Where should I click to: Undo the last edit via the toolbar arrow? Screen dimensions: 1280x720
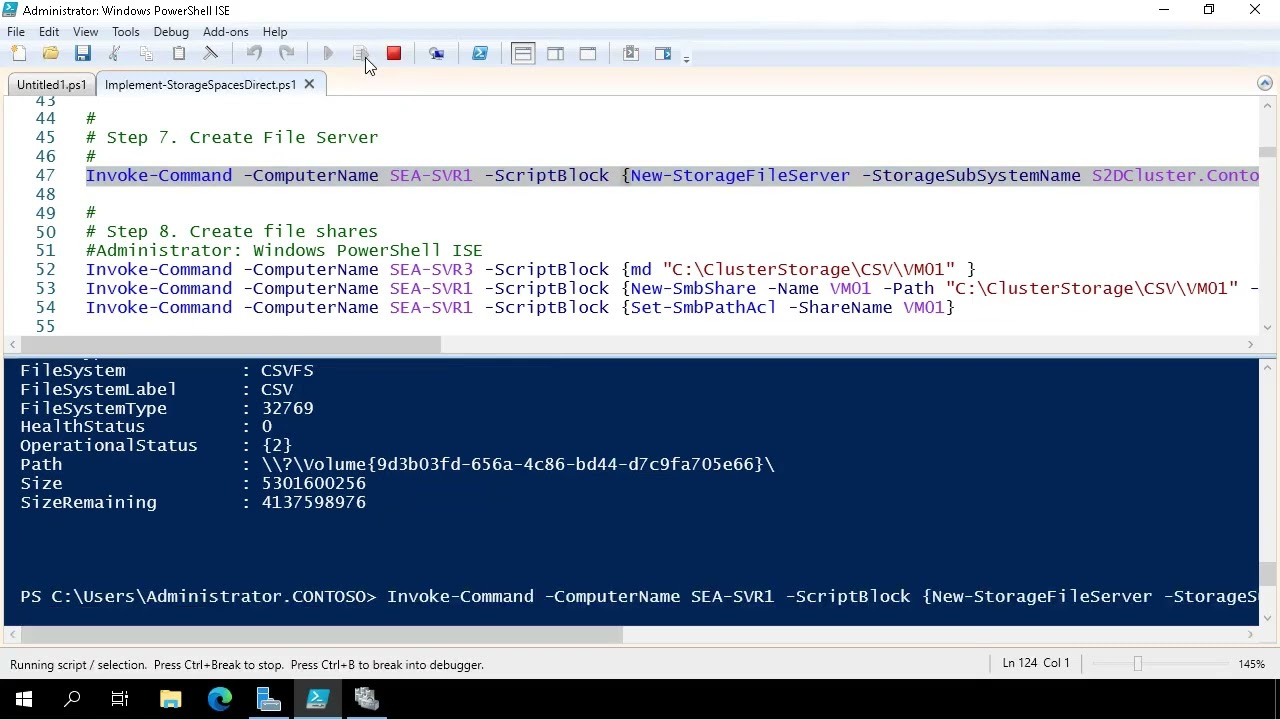254,54
